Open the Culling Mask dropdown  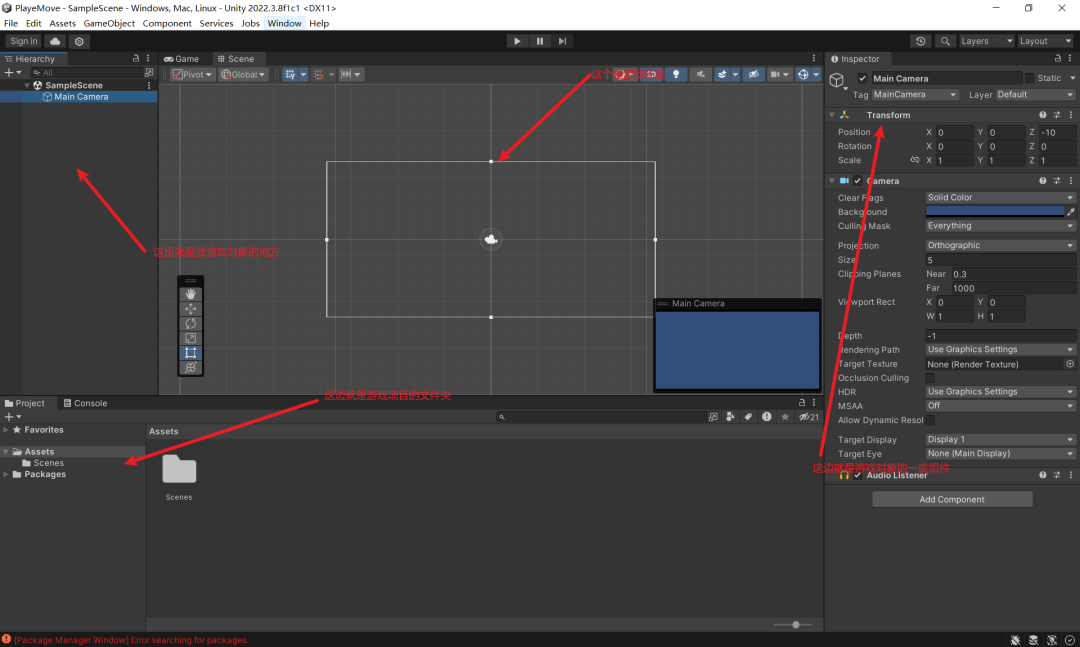pos(1000,225)
